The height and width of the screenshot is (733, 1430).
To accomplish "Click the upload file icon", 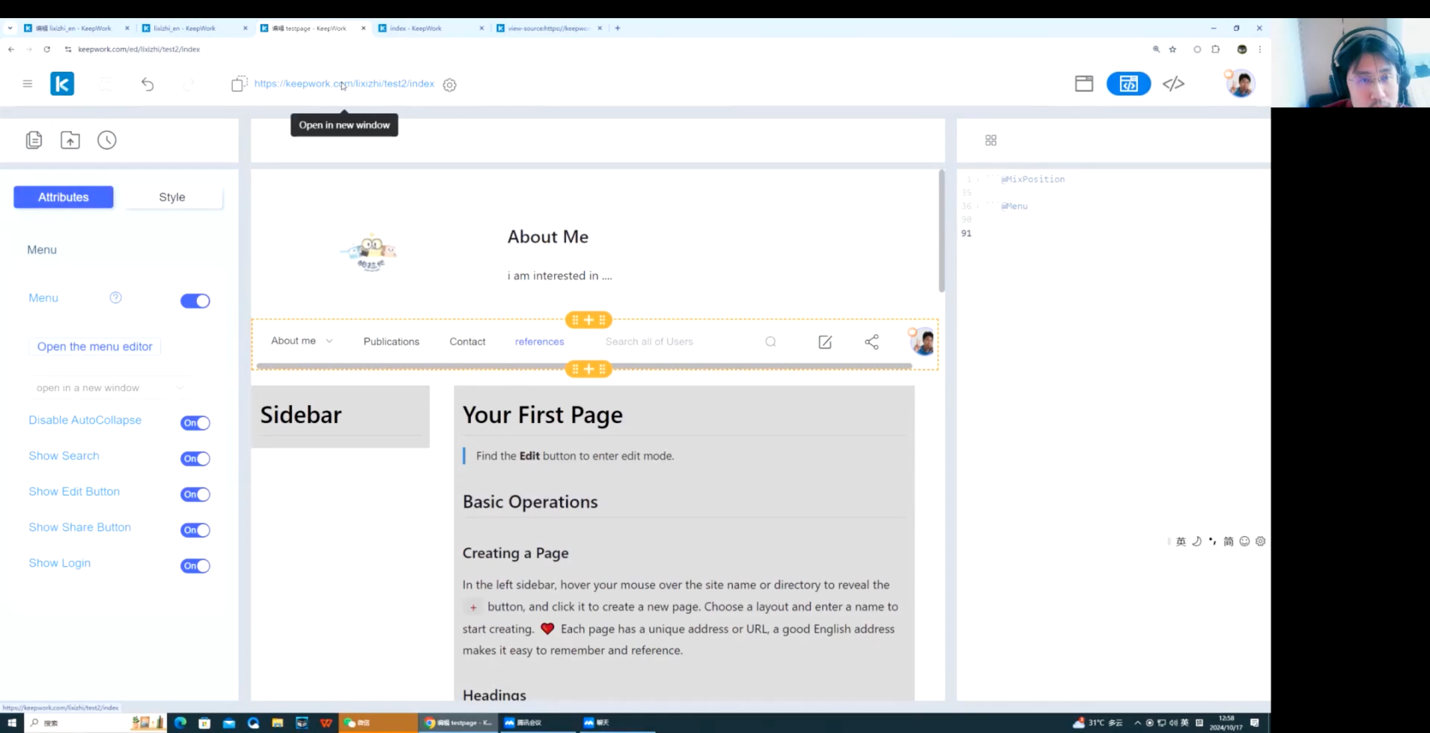I will (70, 140).
